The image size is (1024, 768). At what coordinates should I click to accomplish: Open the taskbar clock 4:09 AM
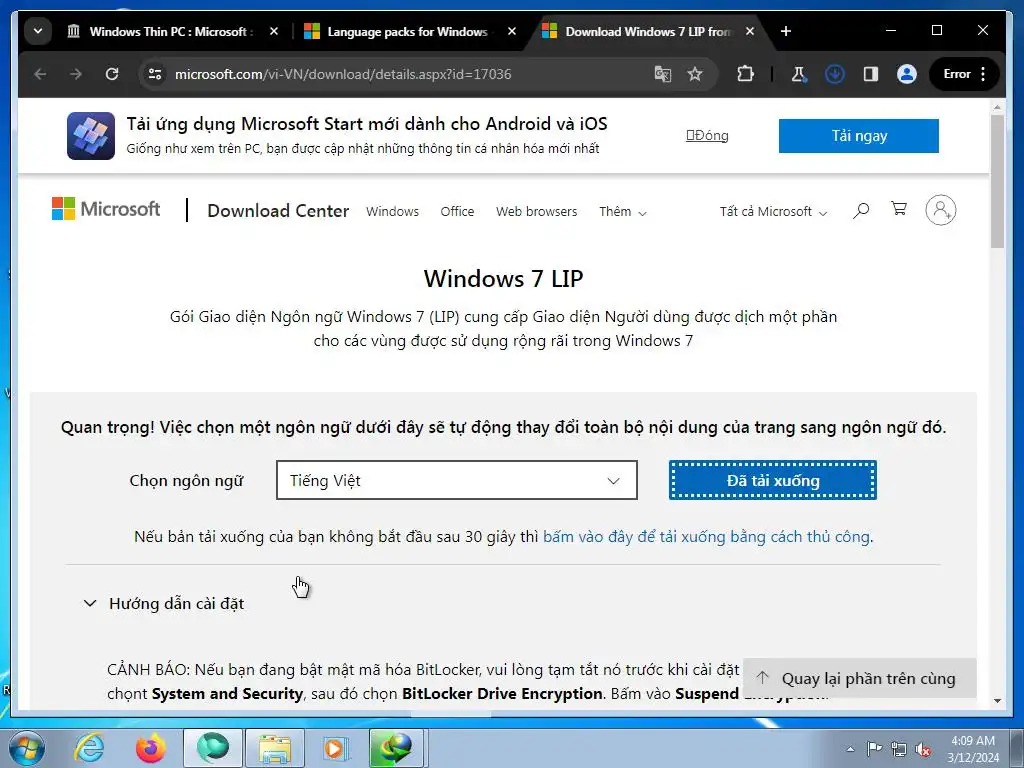click(x=973, y=749)
